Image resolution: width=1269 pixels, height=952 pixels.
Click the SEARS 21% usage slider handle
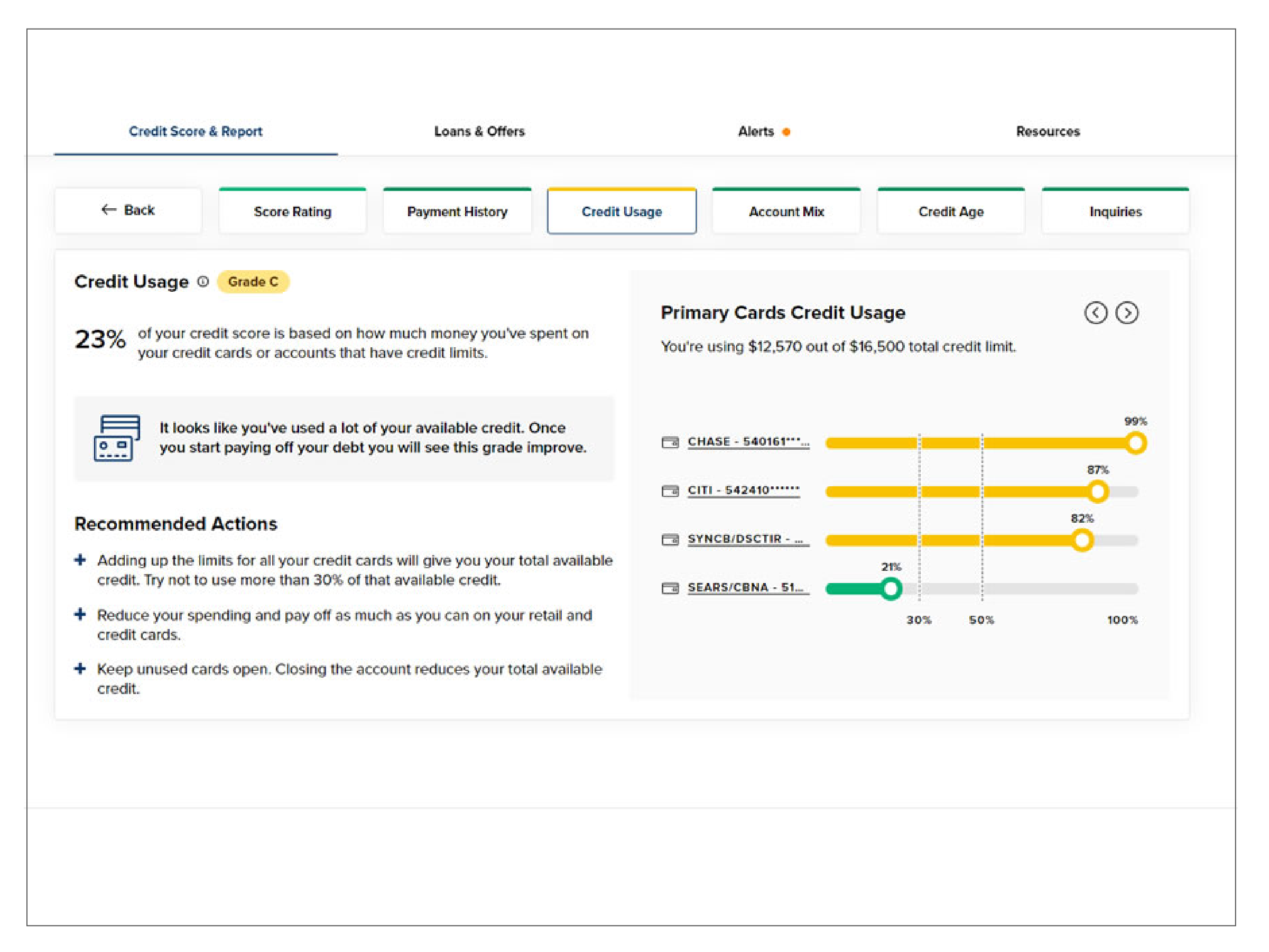pyautogui.click(x=891, y=589)
